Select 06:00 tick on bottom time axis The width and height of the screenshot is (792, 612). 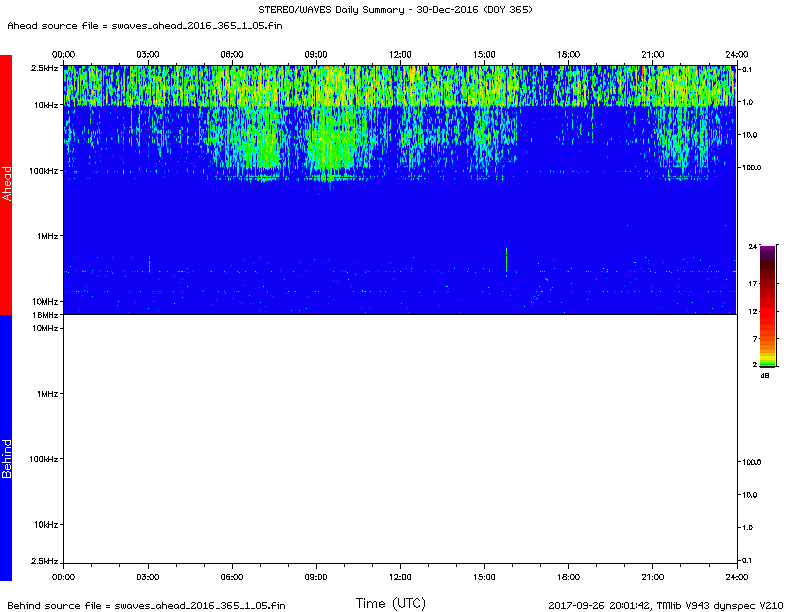232,577
